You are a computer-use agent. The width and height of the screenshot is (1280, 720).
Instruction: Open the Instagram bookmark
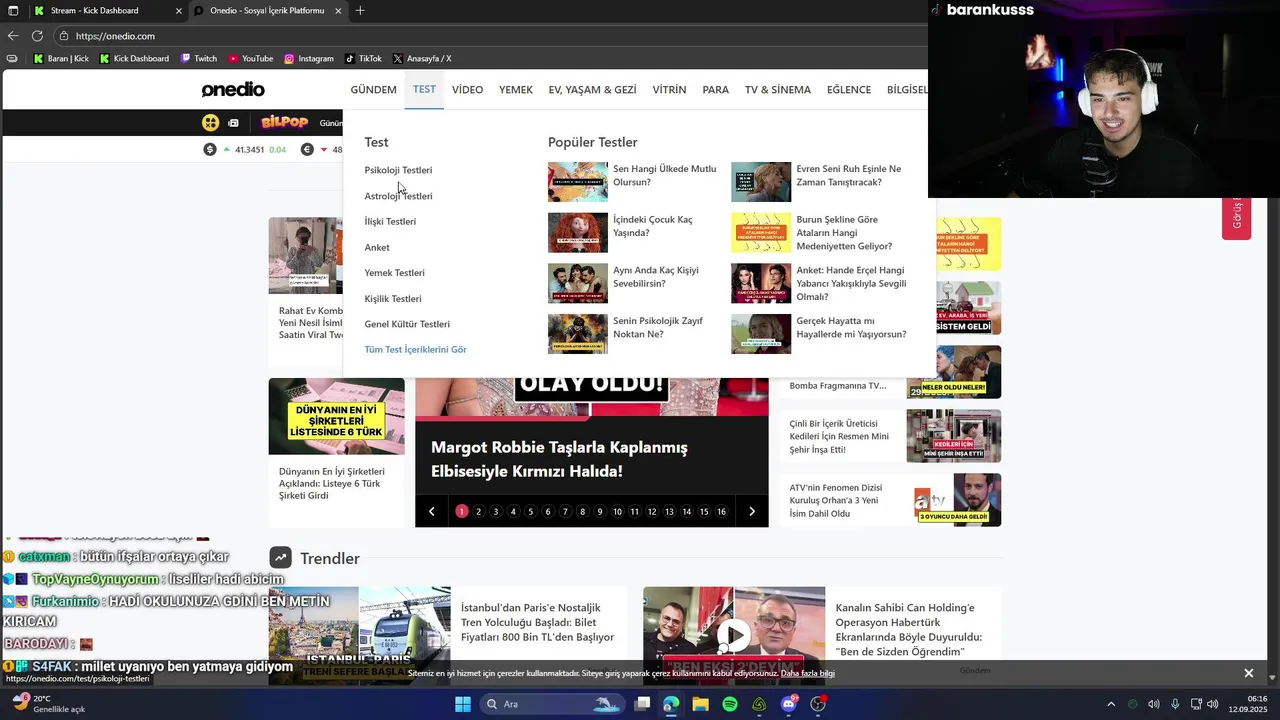click(x=308, y=58)
